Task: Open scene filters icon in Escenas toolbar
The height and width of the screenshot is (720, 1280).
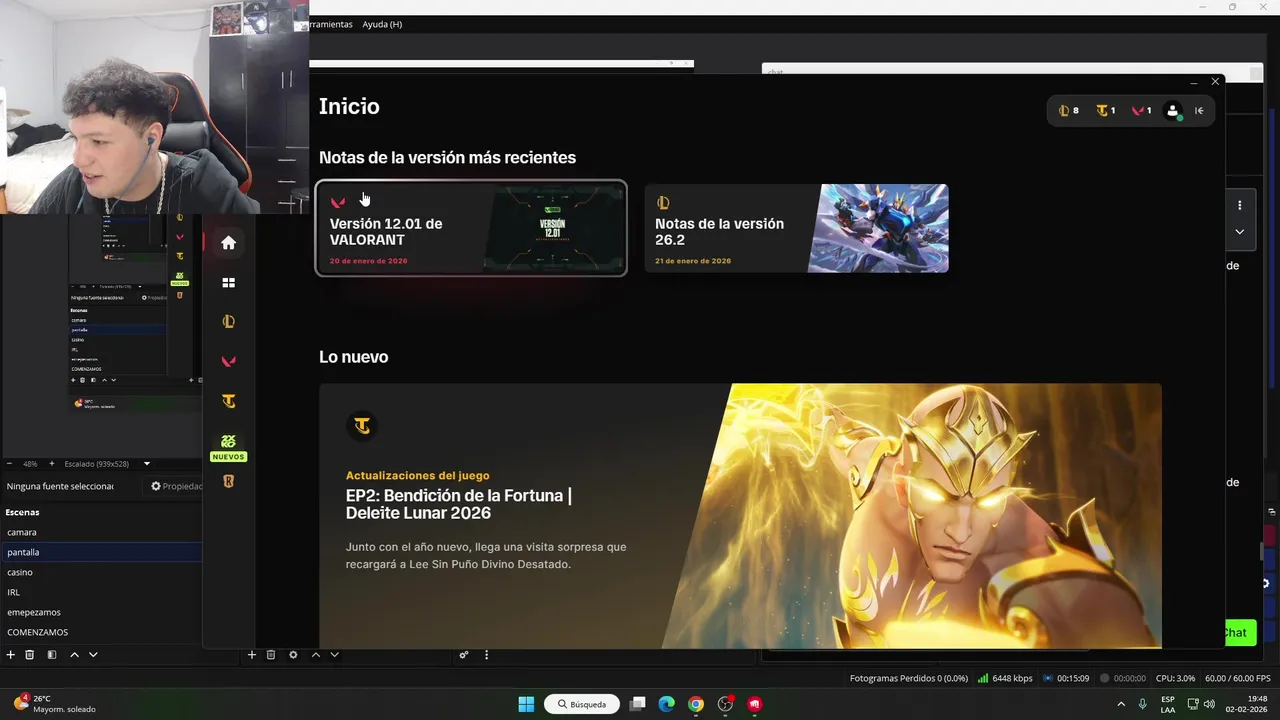Action: pyautogui.click(x=52, y=655)
